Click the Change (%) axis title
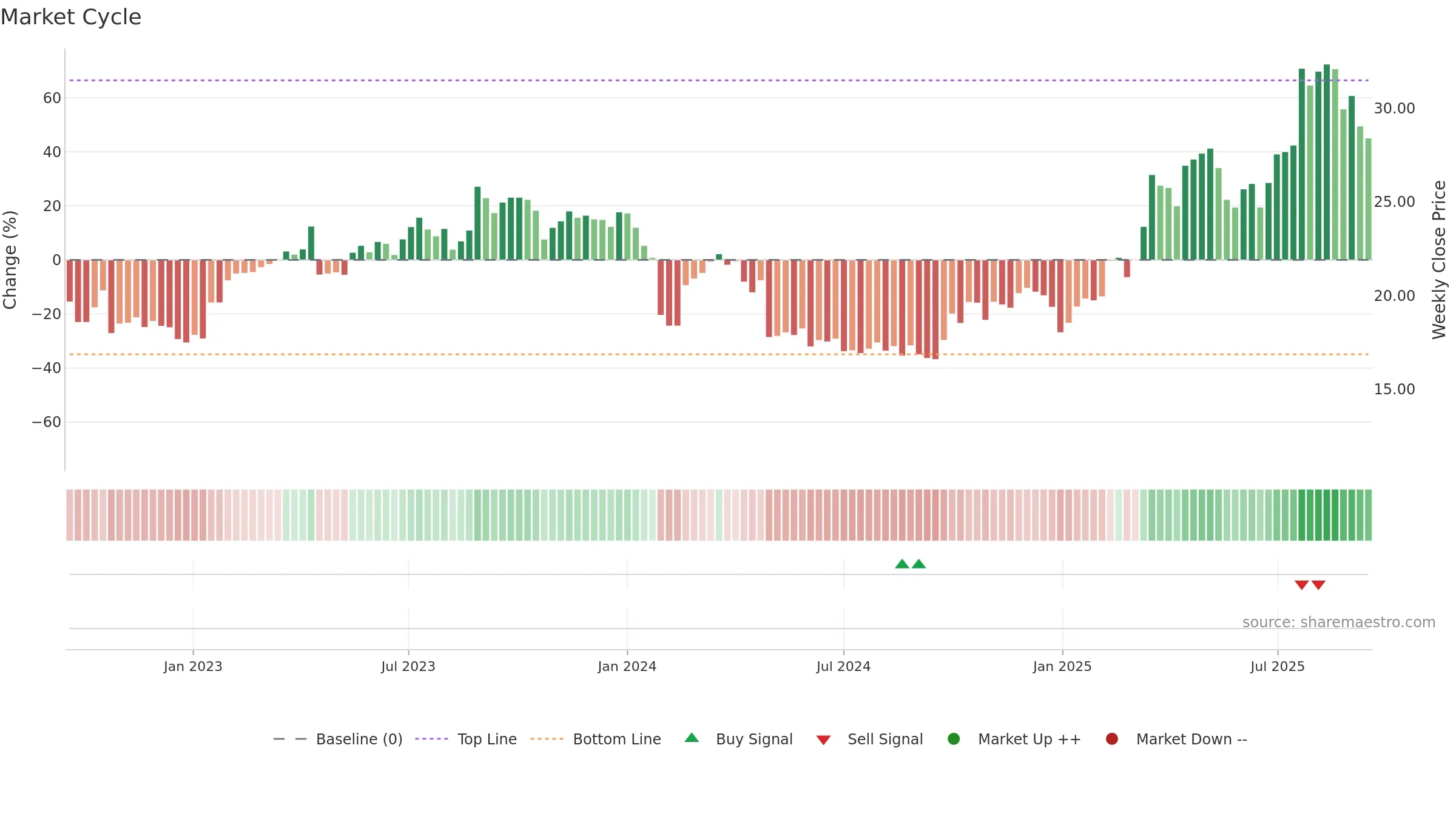Image resolution: width=1456 pixels, height=819 pixels. click(10, 260)
